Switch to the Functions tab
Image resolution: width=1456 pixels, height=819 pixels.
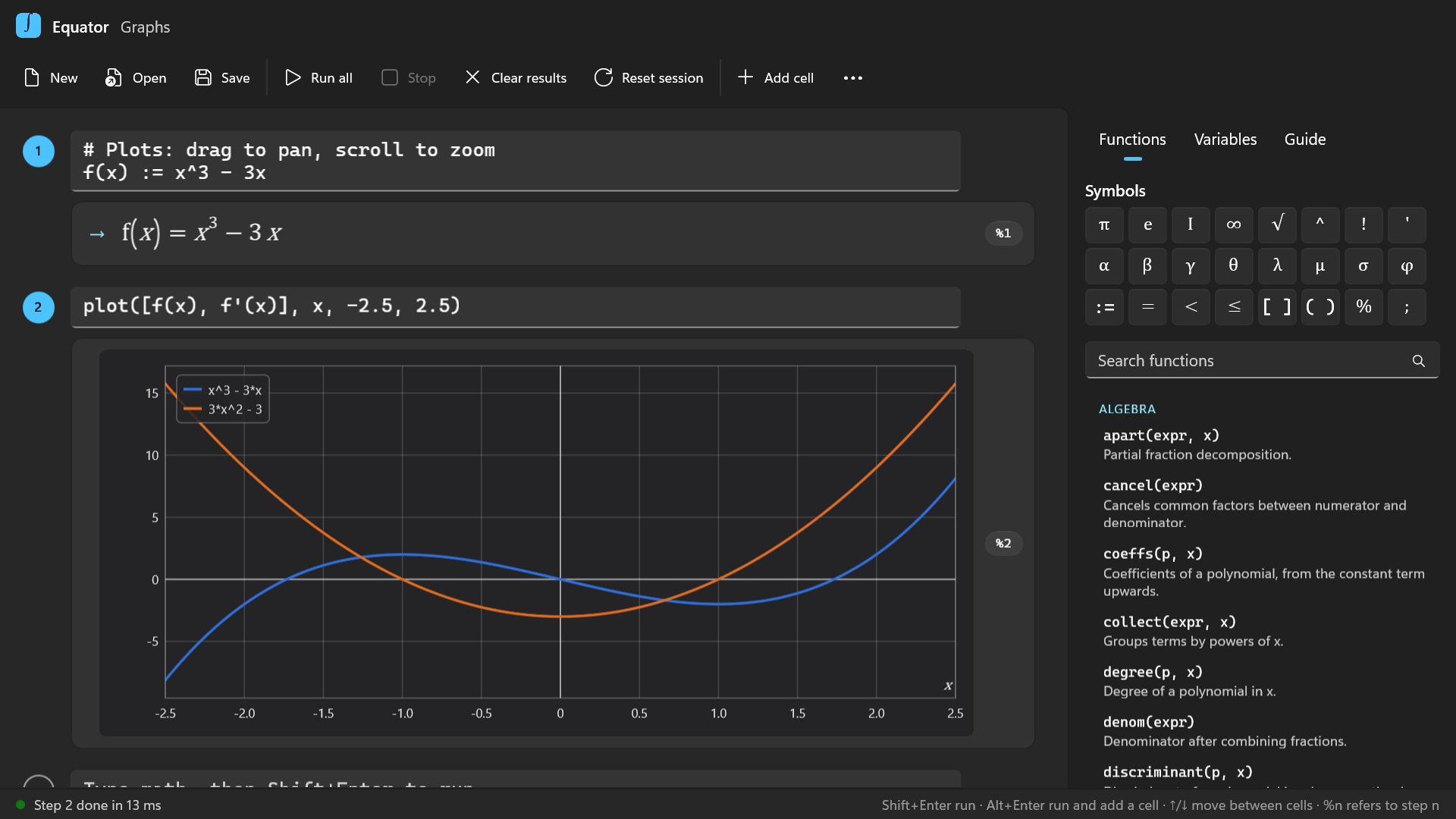tap(1132, 140)
